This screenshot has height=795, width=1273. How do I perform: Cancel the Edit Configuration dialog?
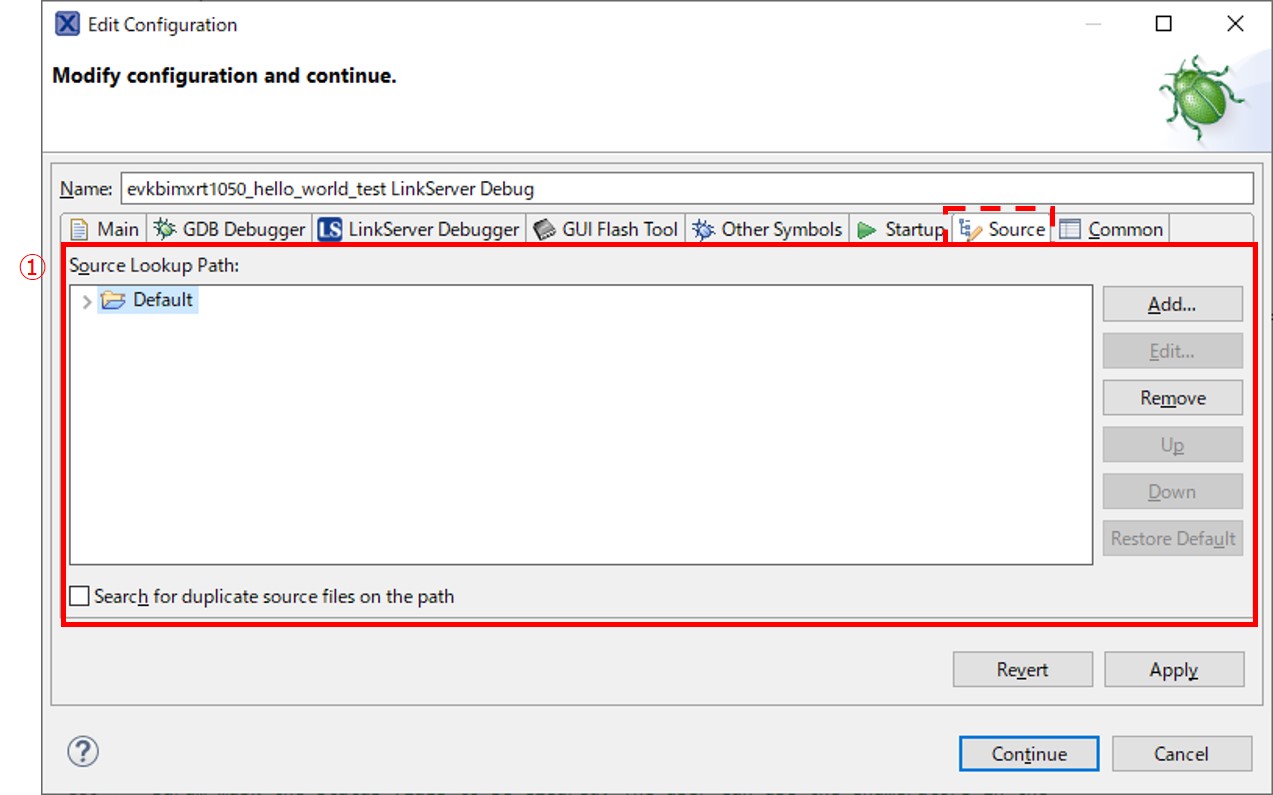coord(1180,754)
